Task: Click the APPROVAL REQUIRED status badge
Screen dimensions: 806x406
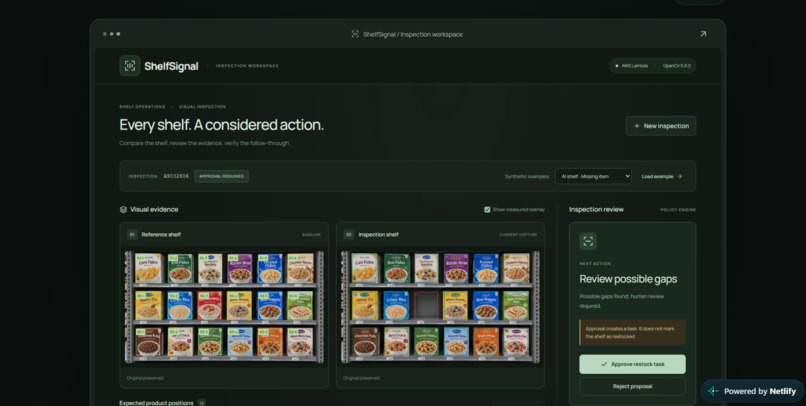Action: click(222, 176)
